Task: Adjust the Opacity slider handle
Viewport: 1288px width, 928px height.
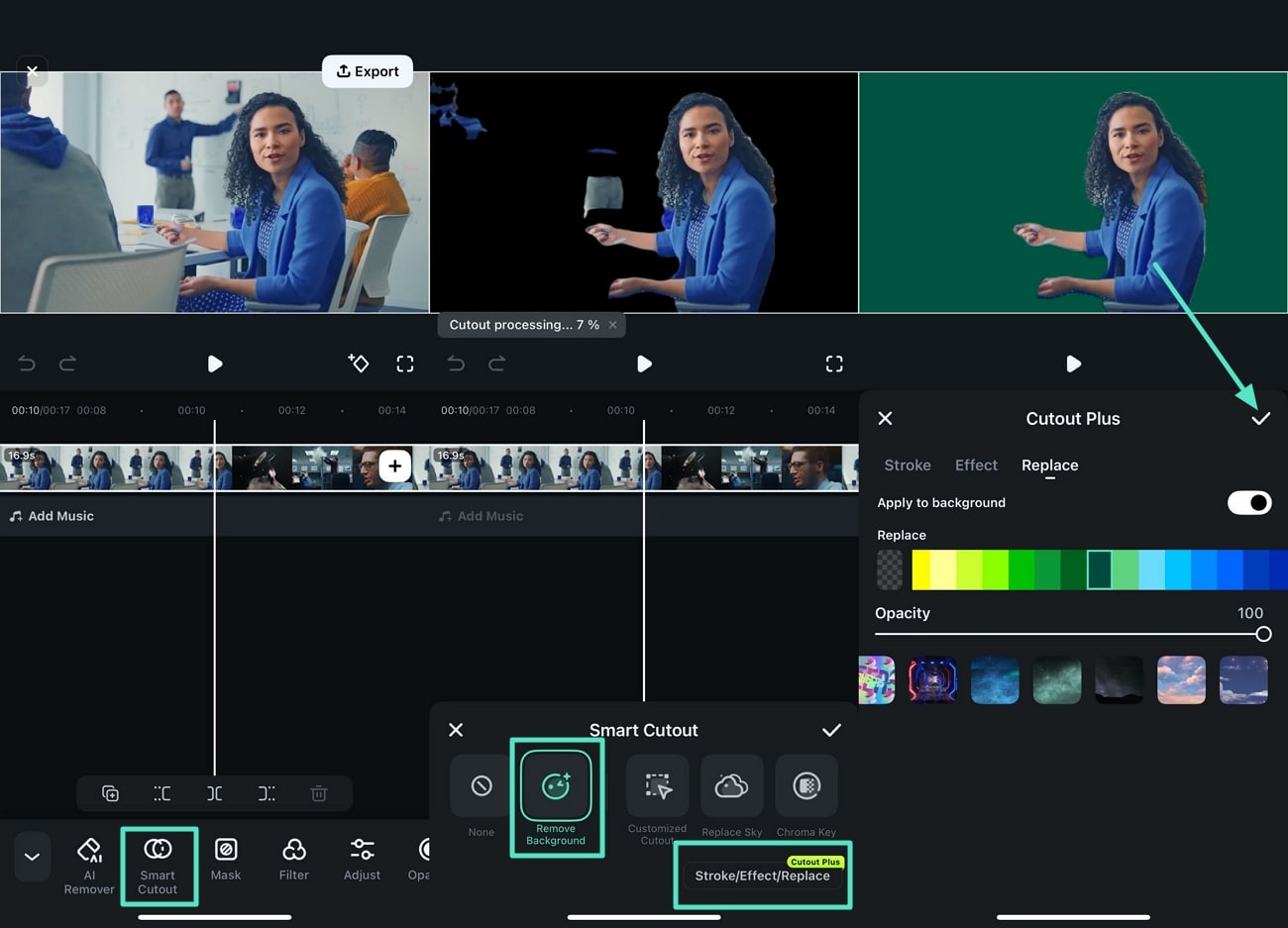Action: [1263, 634]
